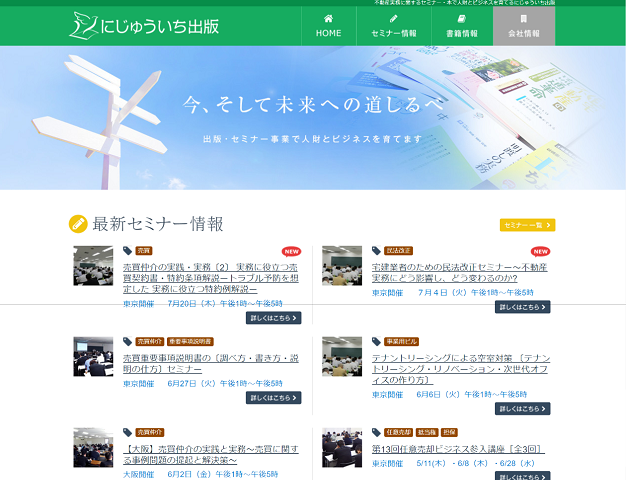Viewport: 626px width, 480px height.
Task: Open thumbnail of 第13回任意売却 seminar
Action: 342,447
